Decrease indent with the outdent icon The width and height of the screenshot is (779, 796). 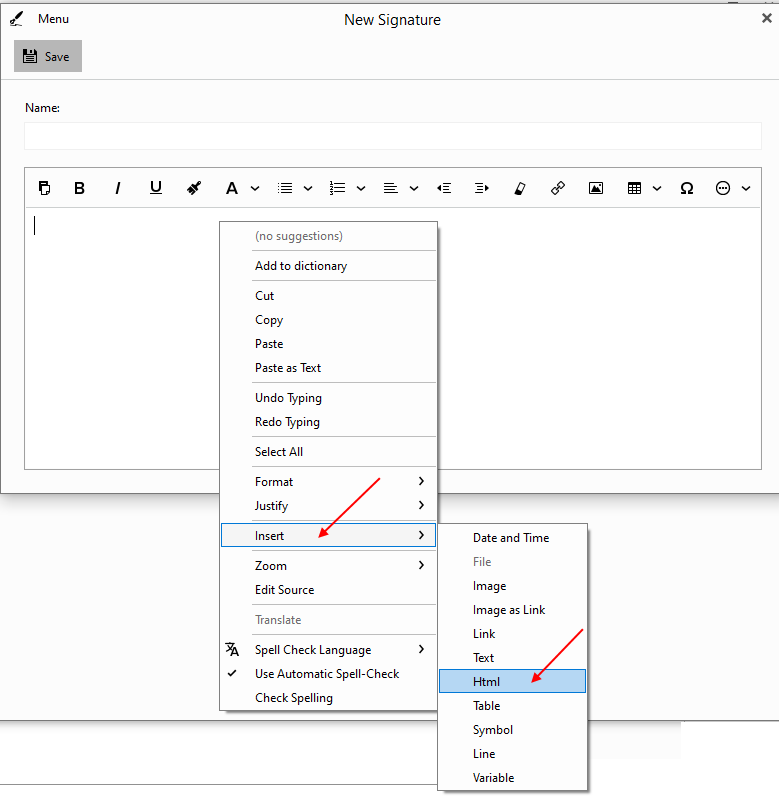click(x=444, y=188)
